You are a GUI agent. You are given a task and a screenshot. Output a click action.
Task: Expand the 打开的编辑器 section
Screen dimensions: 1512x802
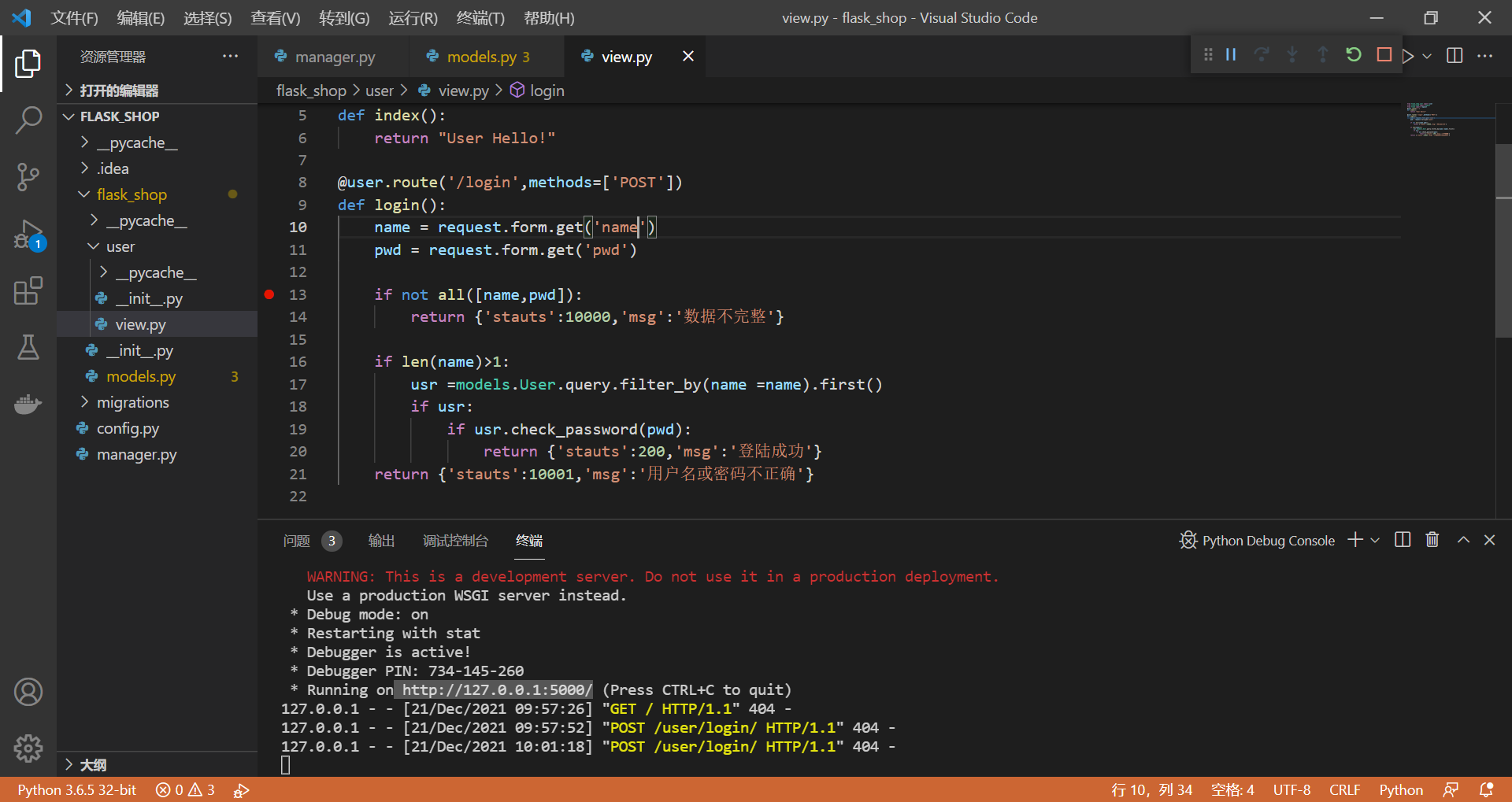pos(157,91)
